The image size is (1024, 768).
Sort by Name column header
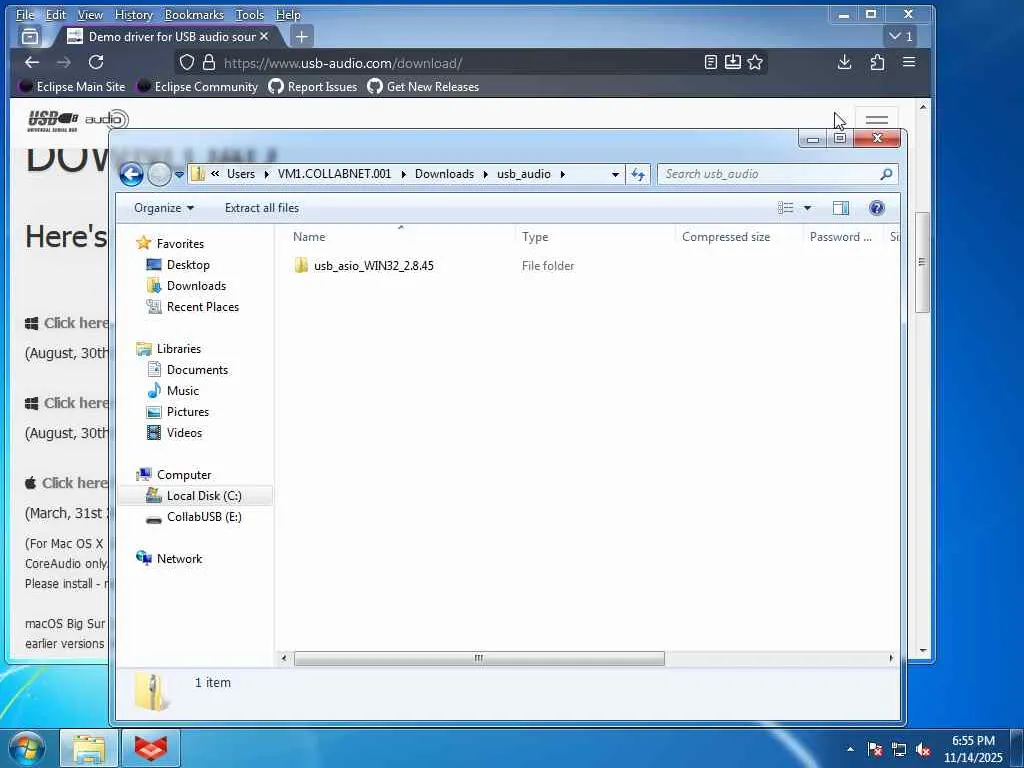309,237
